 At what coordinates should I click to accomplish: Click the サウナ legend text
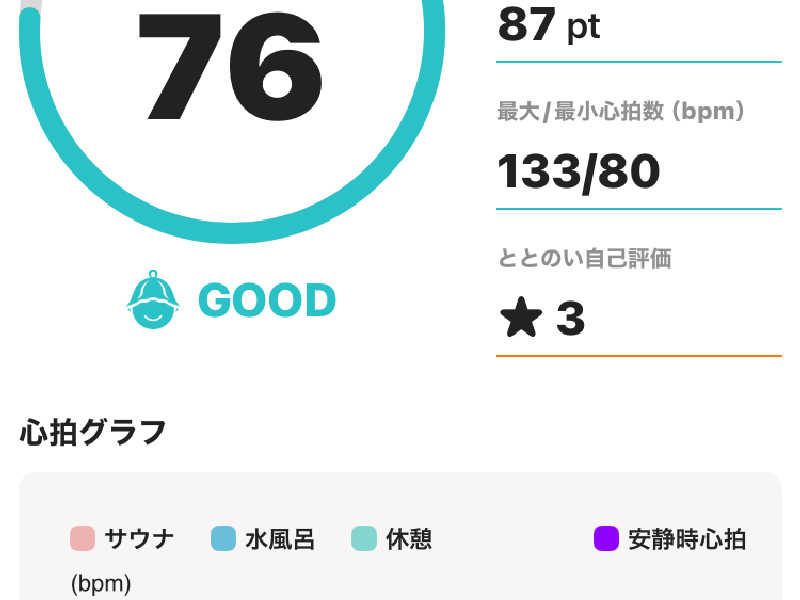[x=139, y=539]
